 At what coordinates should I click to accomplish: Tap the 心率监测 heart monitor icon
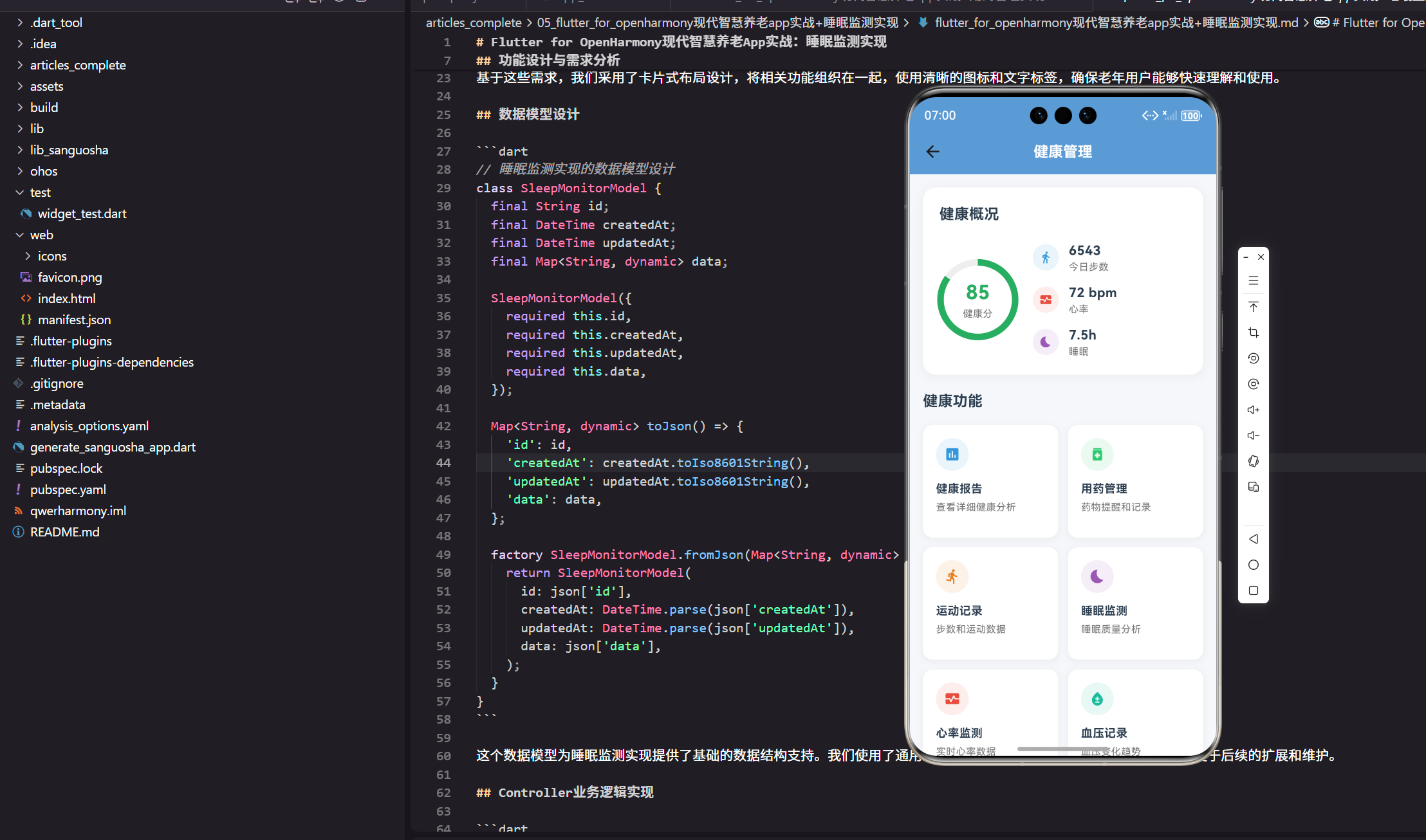tap(952, 699)
